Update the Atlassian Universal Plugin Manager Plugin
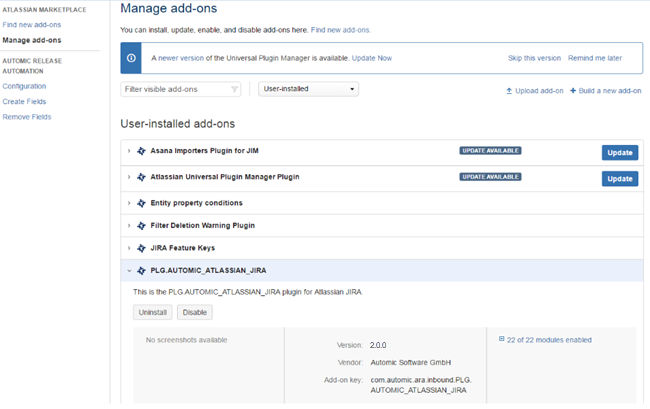 620,179
